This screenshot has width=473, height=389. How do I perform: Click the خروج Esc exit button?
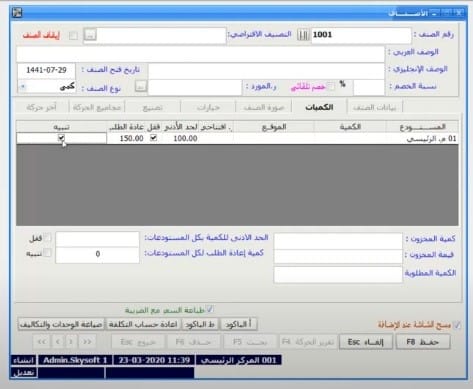coord(138,342)
